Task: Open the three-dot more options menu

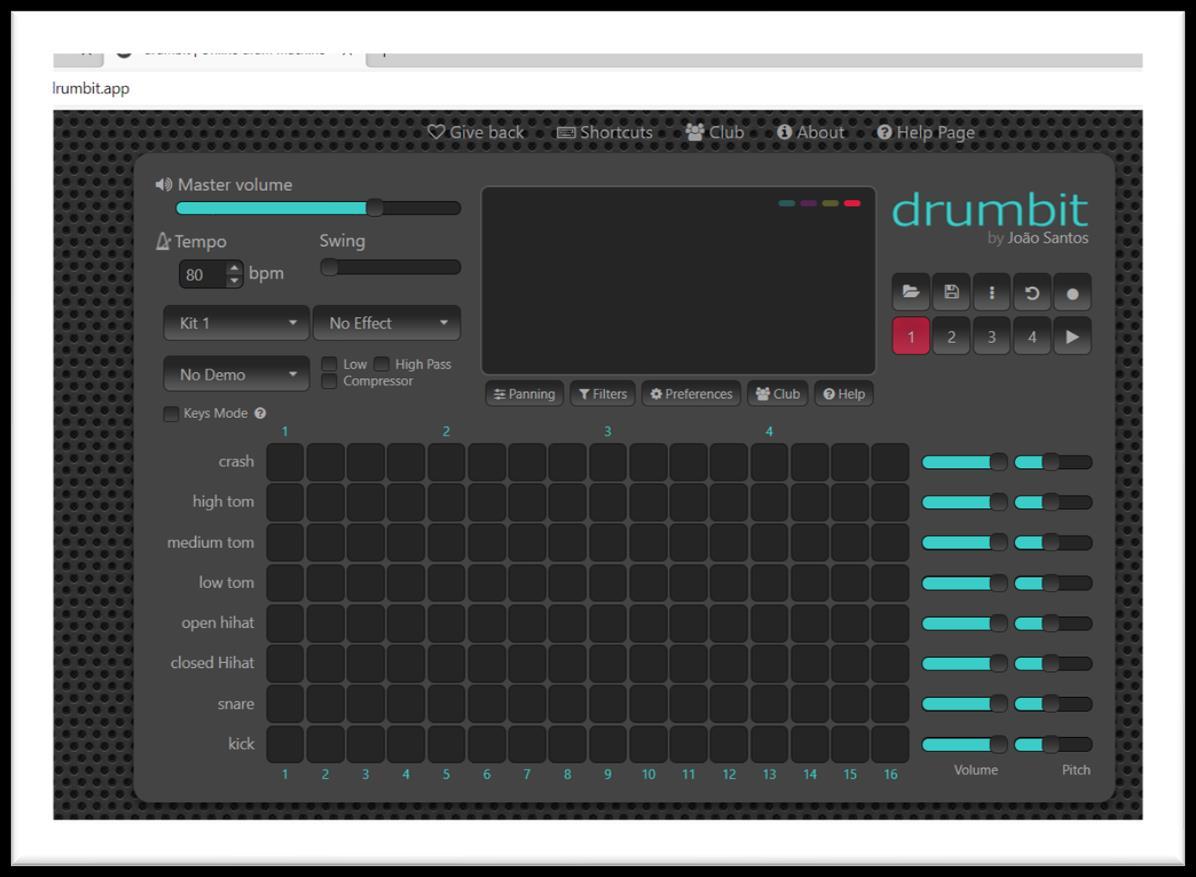Action: pyautogui.click(x=992, y=292)
